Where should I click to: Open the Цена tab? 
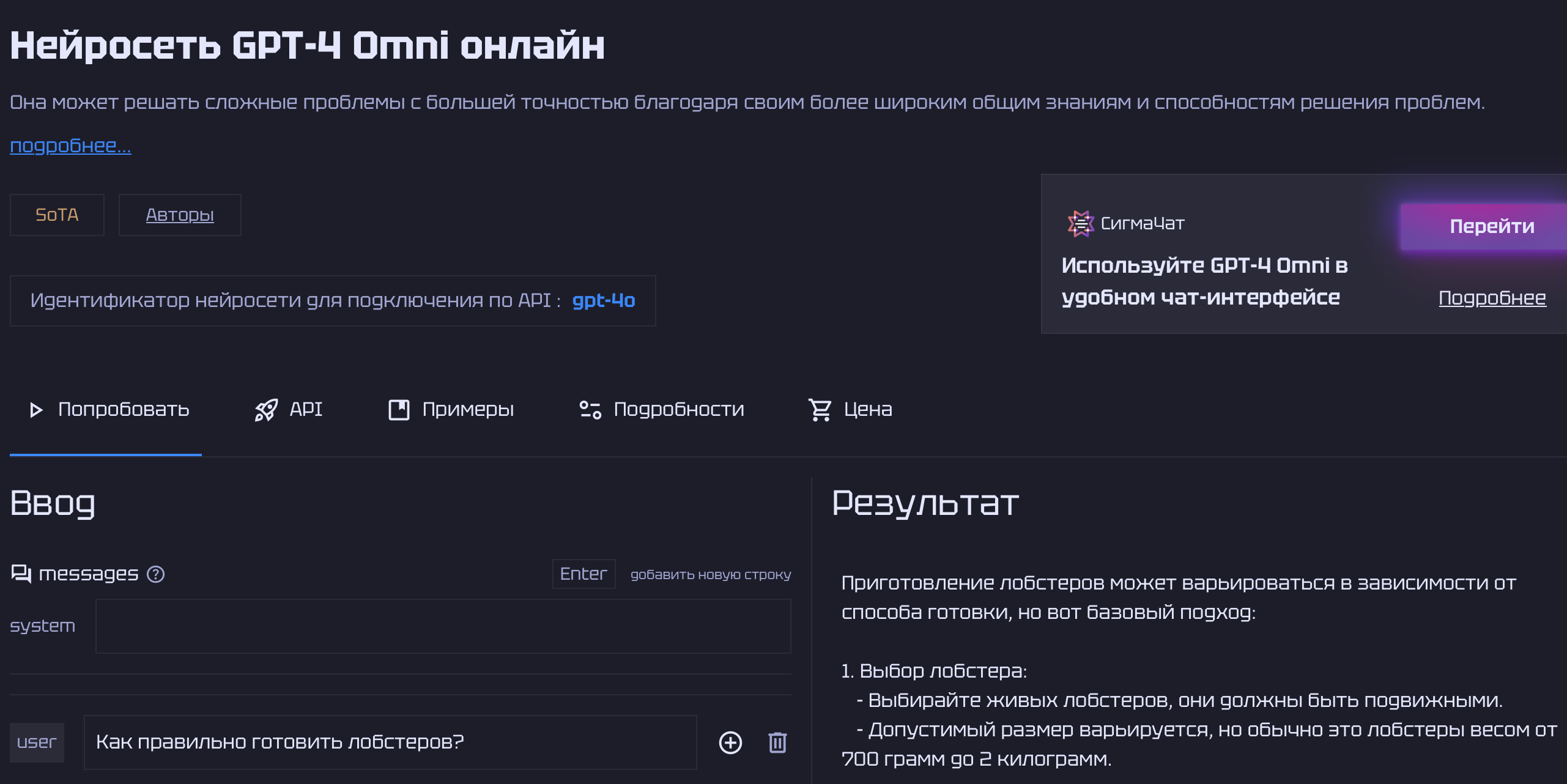pyautogui.click(x=850, y=410)
